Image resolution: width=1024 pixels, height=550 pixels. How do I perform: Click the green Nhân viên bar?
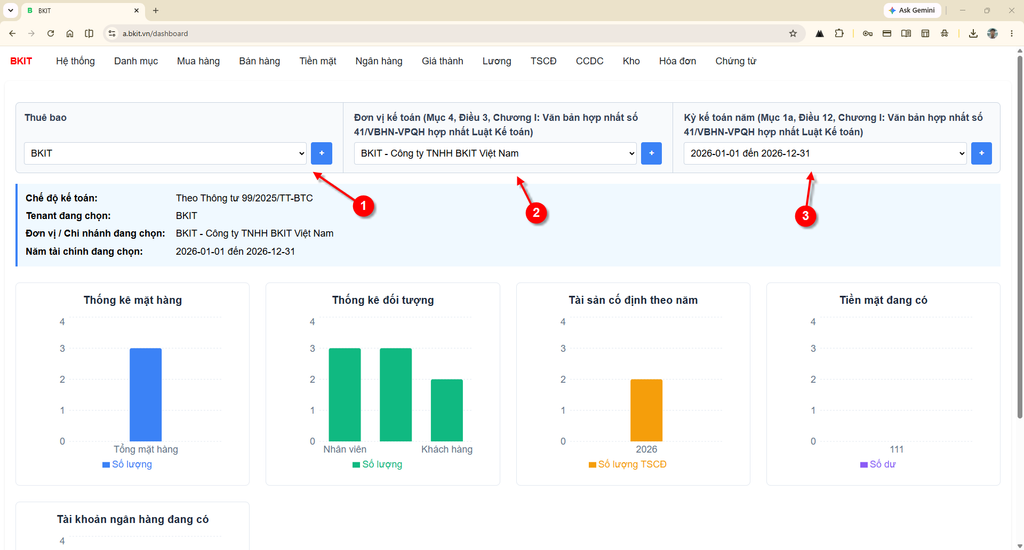coord(345,395)
